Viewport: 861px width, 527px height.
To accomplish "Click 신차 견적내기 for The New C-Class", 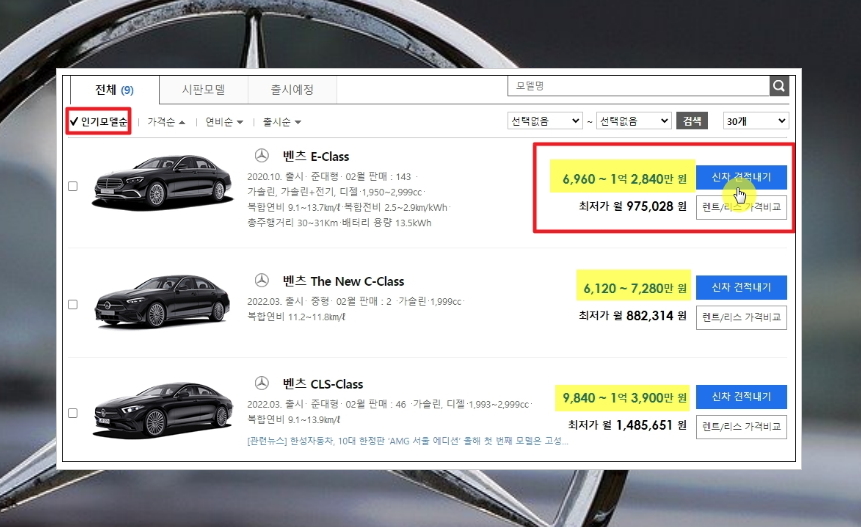I will tap(741, 287).
